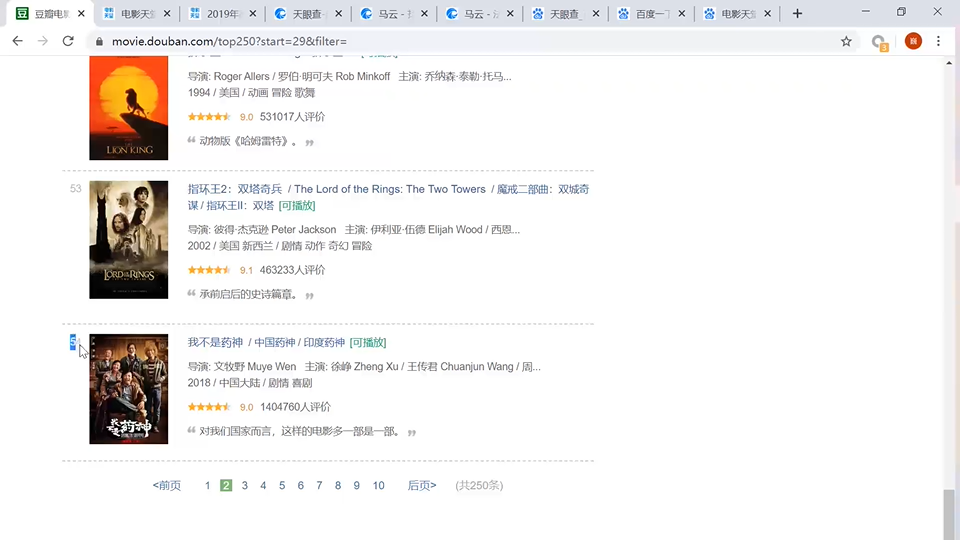Close the 2019年 tab
This screenshot has height=540, width=960.
(x=252, y=13)
